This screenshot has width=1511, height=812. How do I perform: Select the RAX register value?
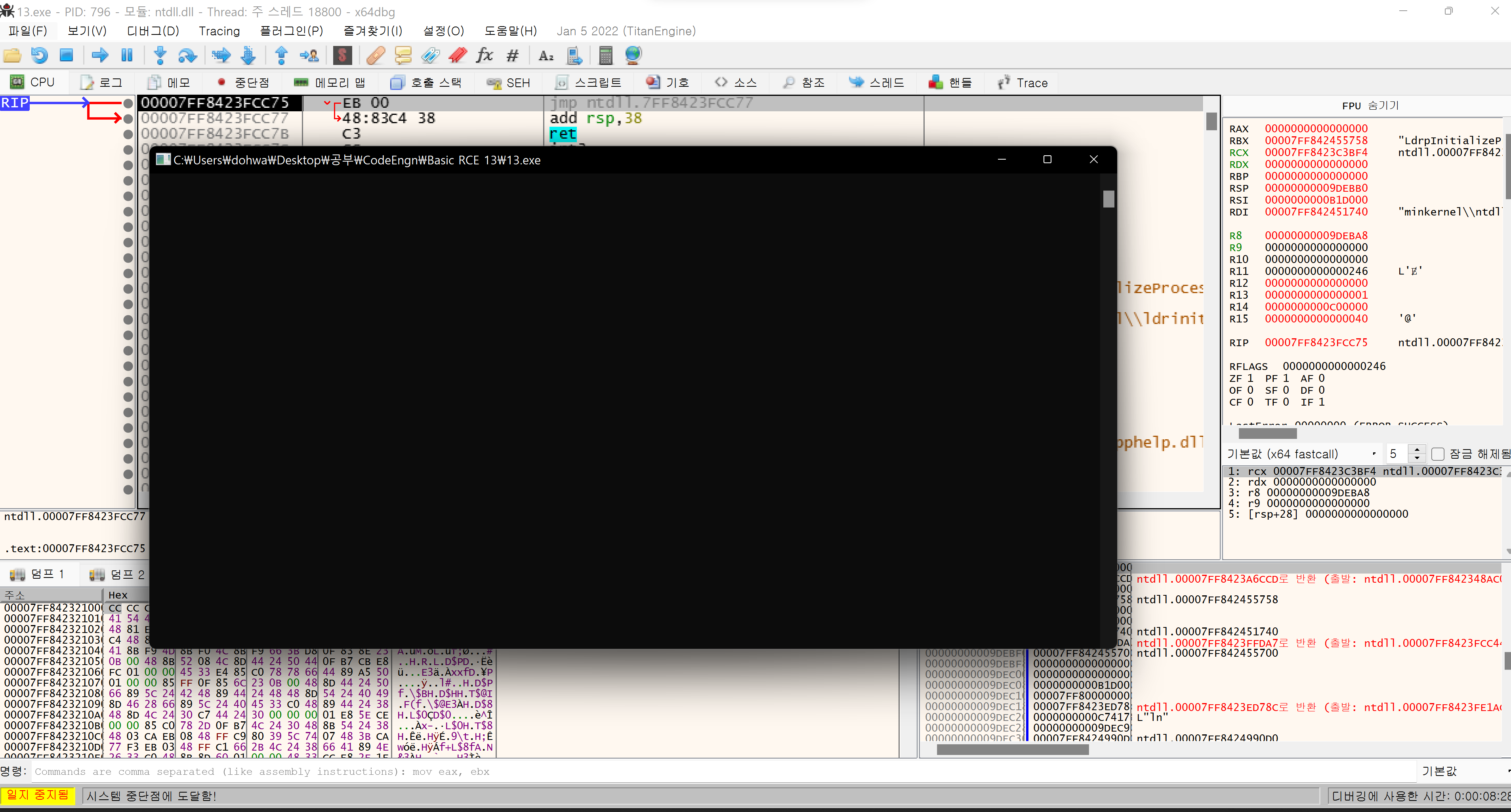click(x=1316, y=128)
